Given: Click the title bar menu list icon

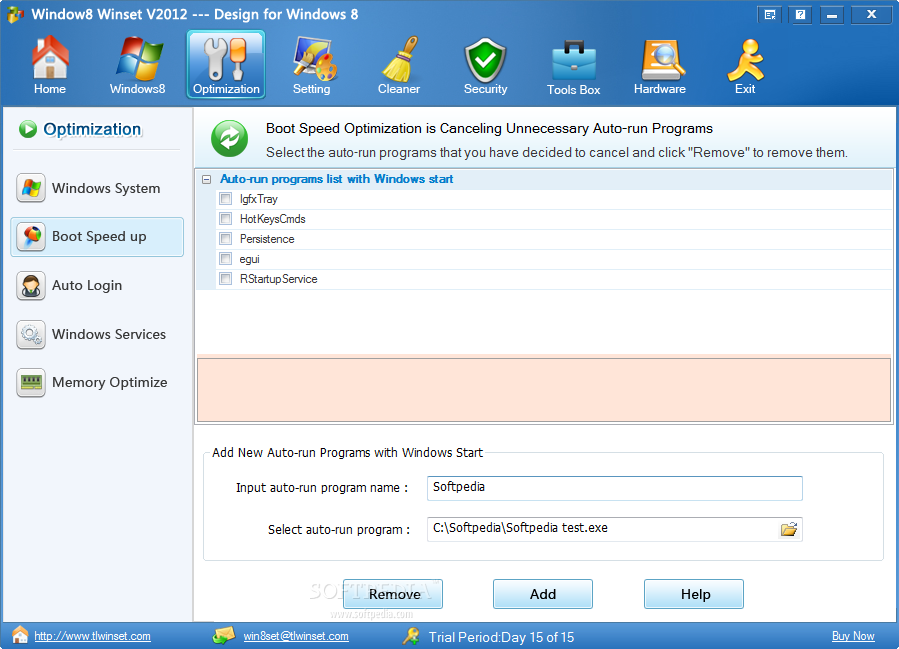Looking at the screenshot, I should [770, 15].
